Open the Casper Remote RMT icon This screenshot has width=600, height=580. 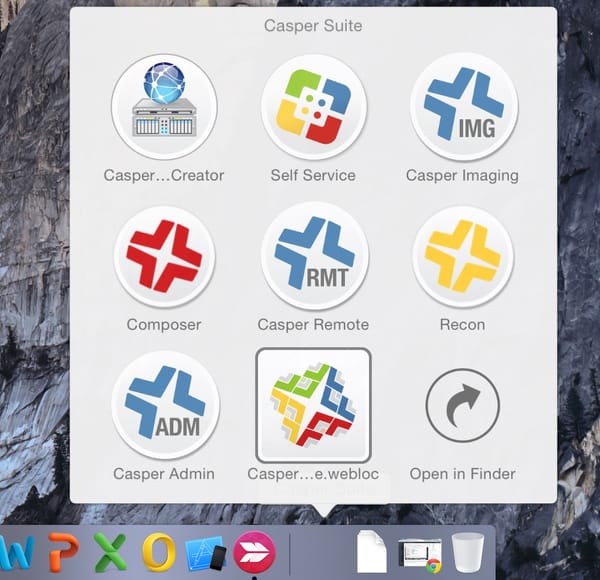[x=315, y=256]
